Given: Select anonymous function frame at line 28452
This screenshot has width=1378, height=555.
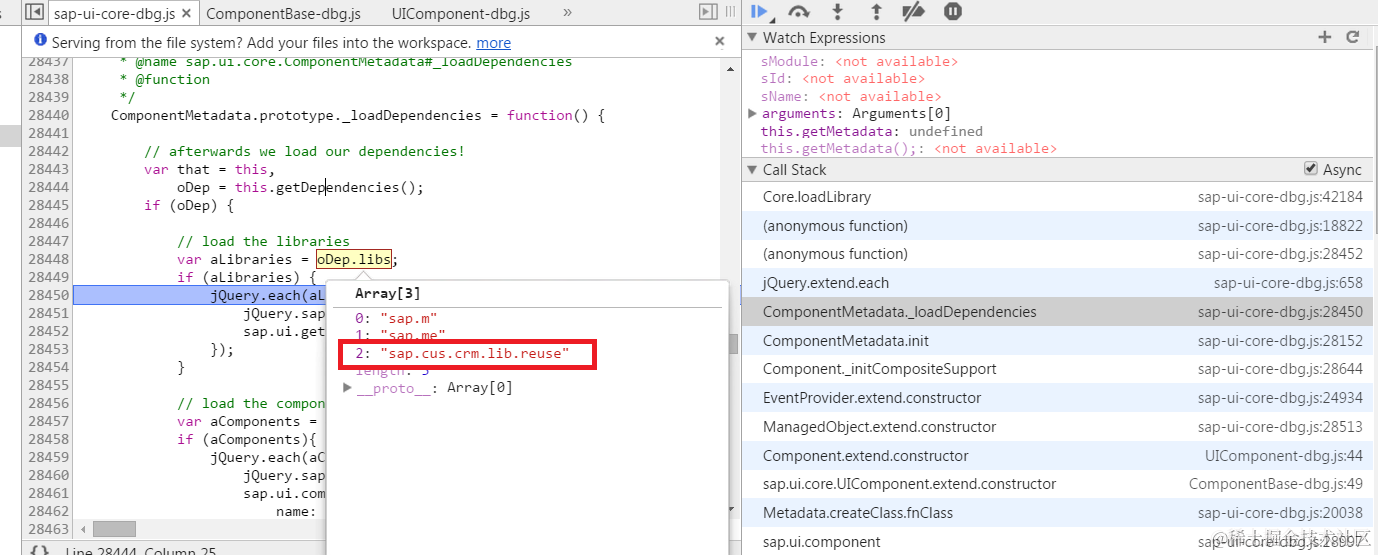Looking at the screenshot, I should coord(1060,254).
